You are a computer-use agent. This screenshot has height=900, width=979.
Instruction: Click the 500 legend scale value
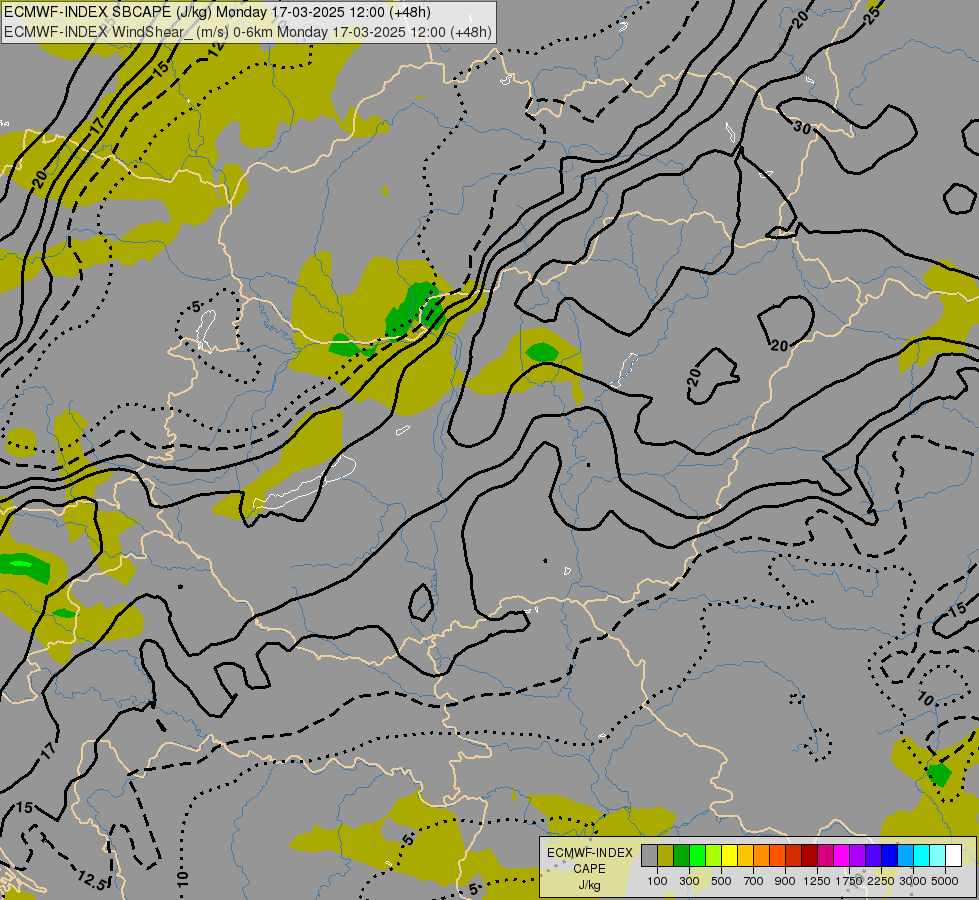(x=721, y=881)
